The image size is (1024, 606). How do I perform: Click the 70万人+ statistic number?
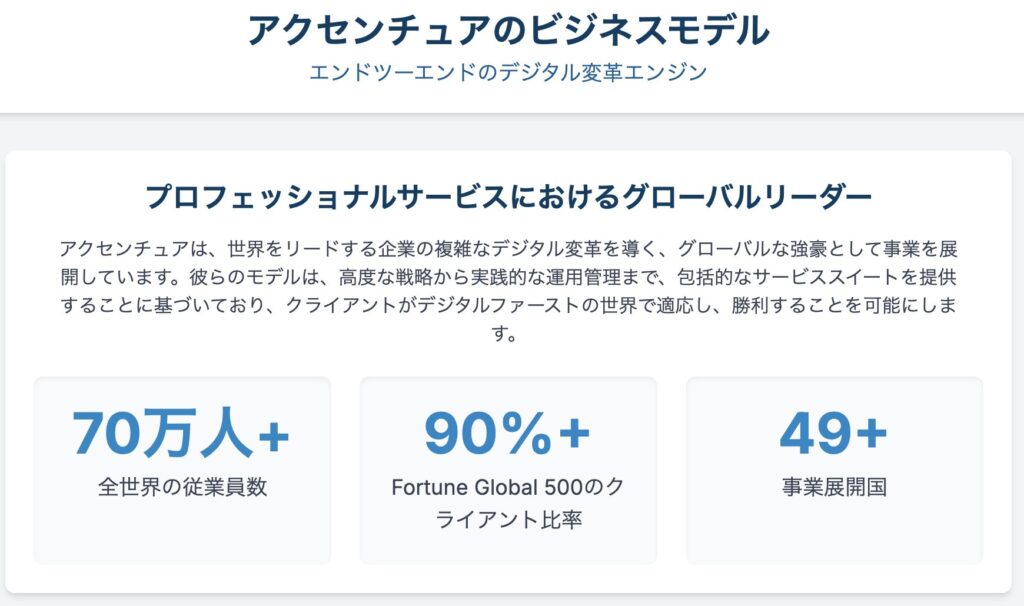[x=181, y=434]
